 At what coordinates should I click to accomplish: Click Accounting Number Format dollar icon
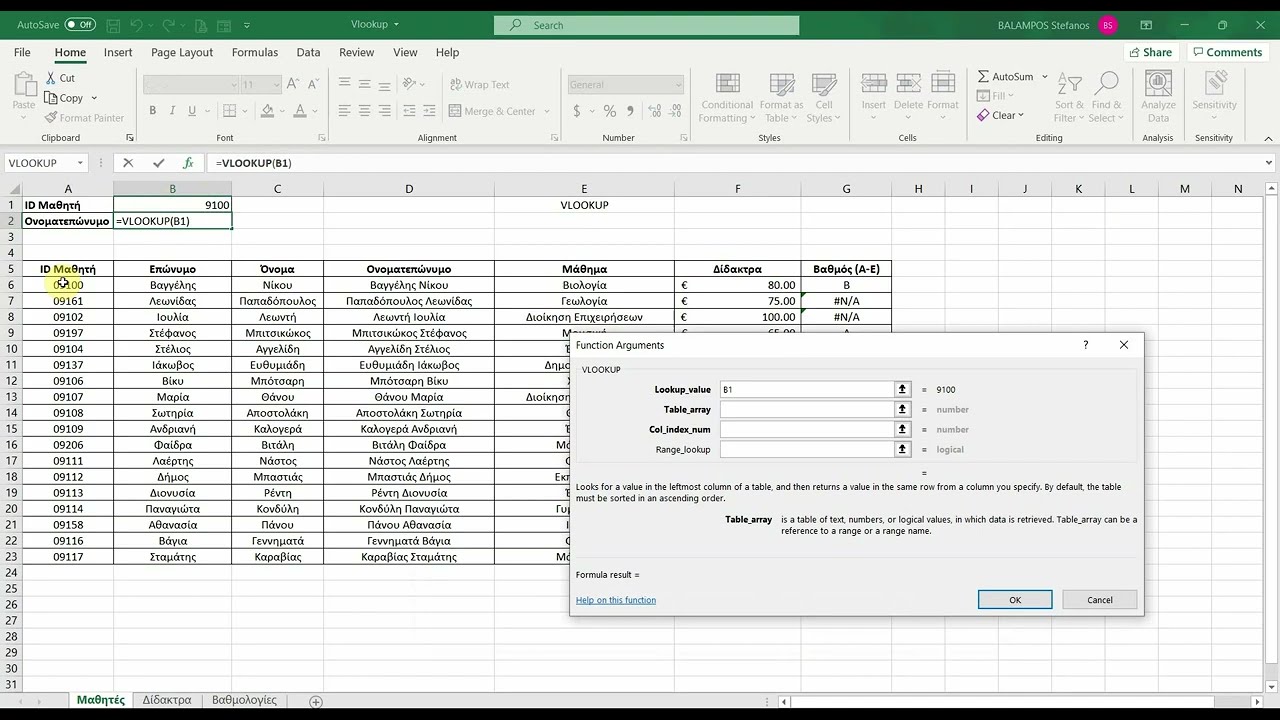point(577,111)
